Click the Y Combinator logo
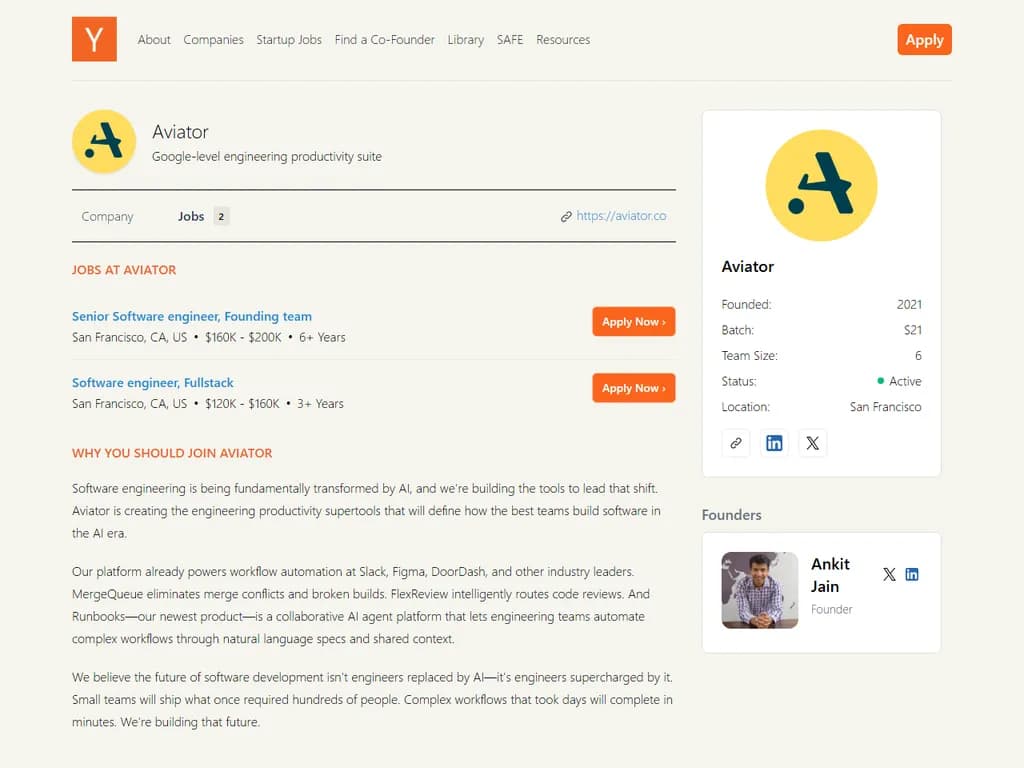1024x768 pixels. click(93, 40)
